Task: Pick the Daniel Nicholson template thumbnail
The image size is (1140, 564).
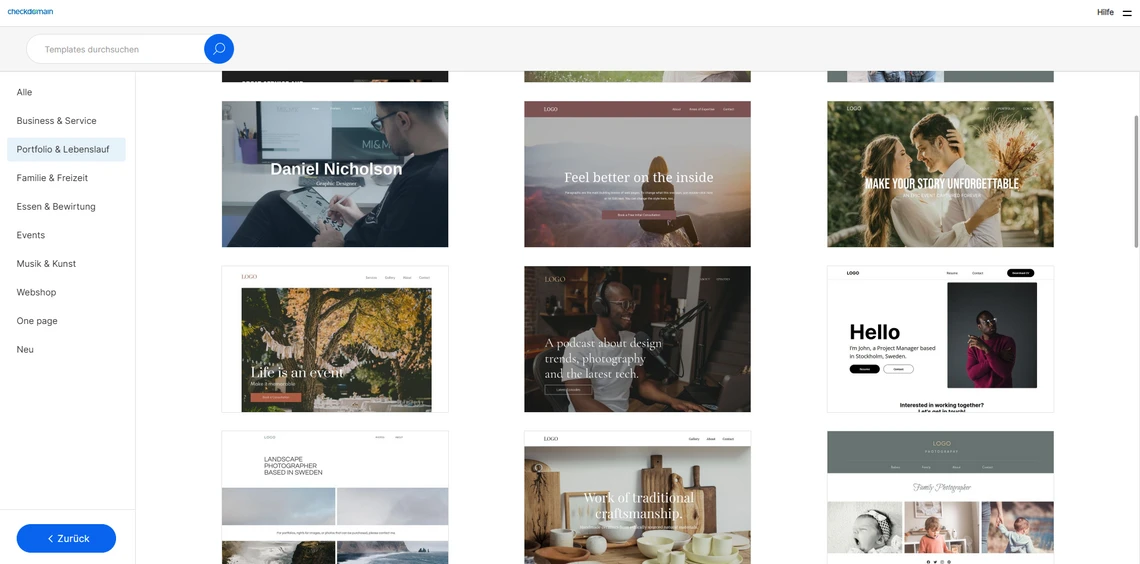Action: point(335,174)
